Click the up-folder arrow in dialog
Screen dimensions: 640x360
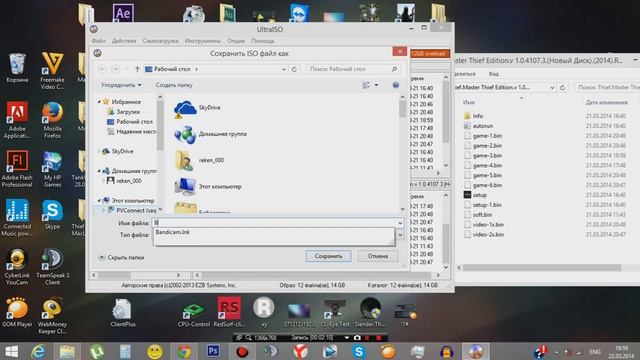click(x=138, y=69)
